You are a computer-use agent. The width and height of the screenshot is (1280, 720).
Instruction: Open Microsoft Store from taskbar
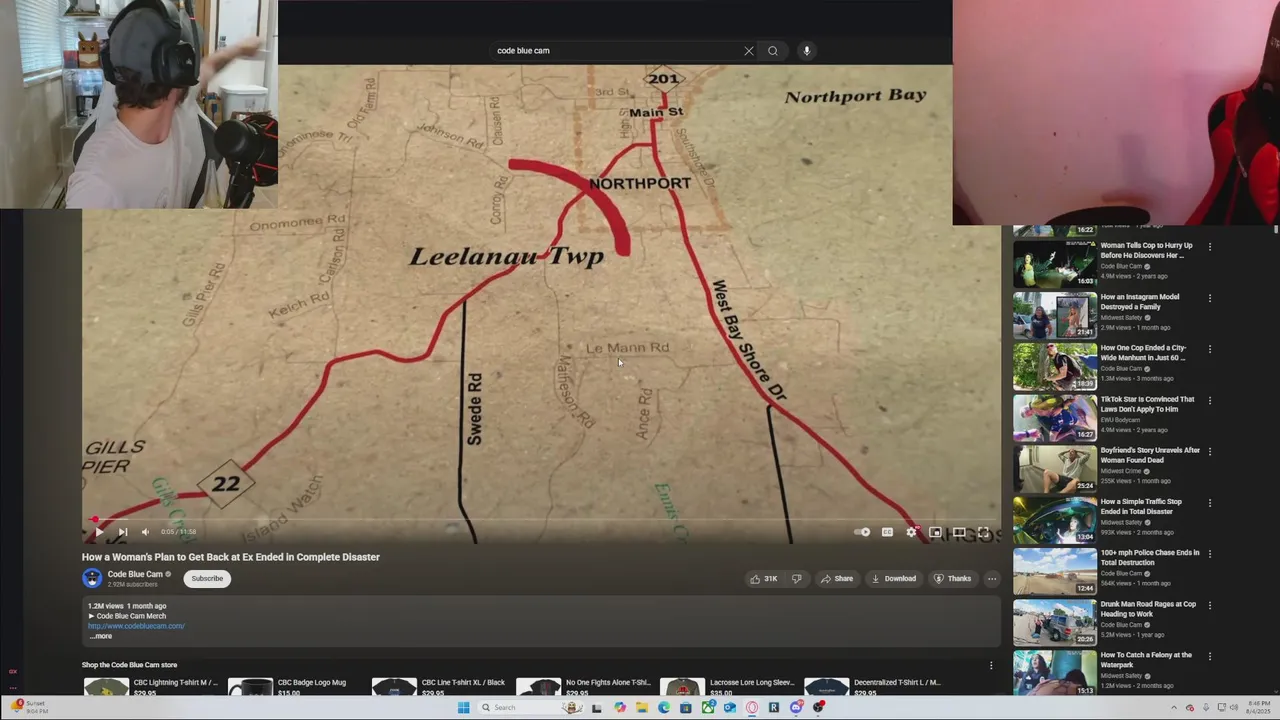[x=686, y=708]
